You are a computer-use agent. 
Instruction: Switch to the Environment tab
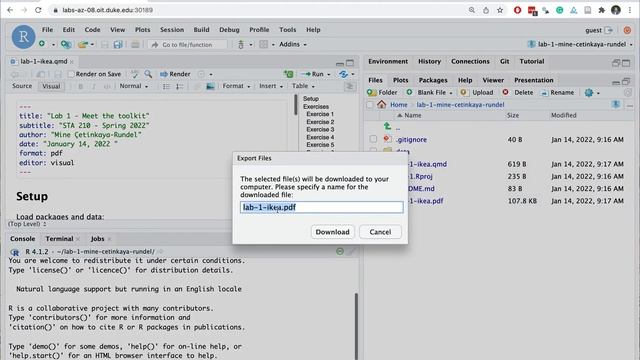388,61
